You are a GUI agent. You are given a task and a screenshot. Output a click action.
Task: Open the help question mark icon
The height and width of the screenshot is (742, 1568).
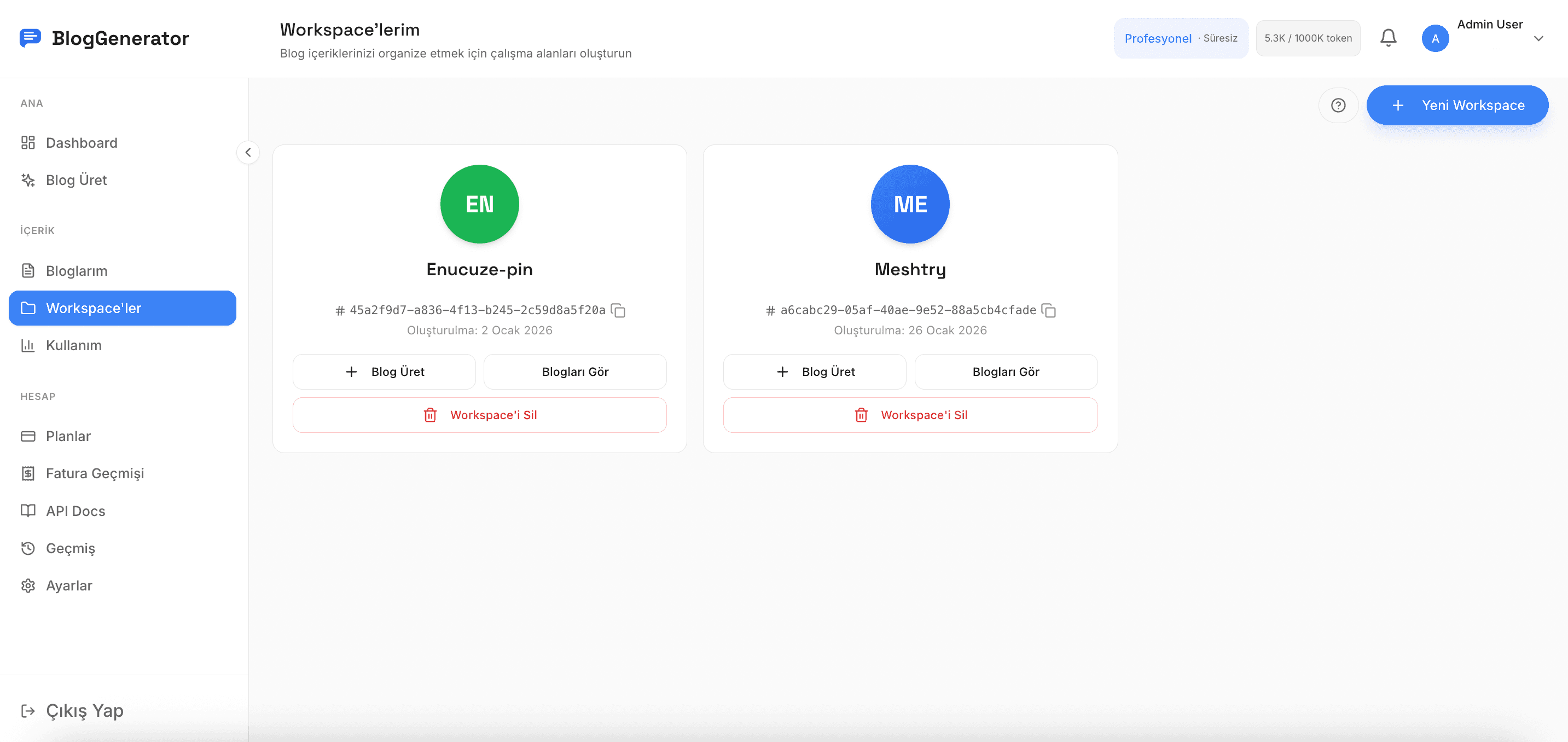pos(1338,105)
